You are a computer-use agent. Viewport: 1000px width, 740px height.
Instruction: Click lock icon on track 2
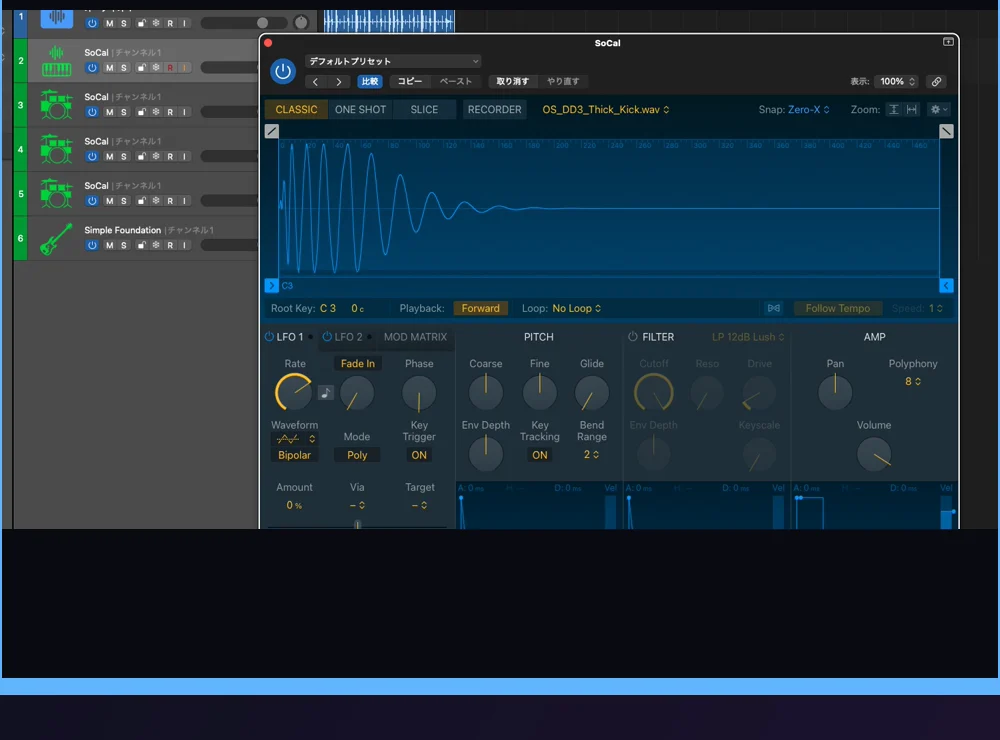point(141,68)
